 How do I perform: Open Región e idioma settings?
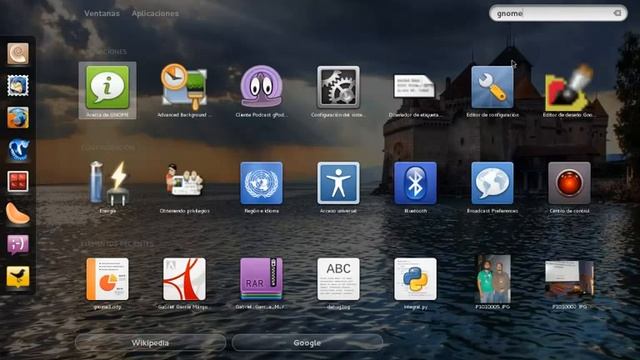[x=261, y=187]
